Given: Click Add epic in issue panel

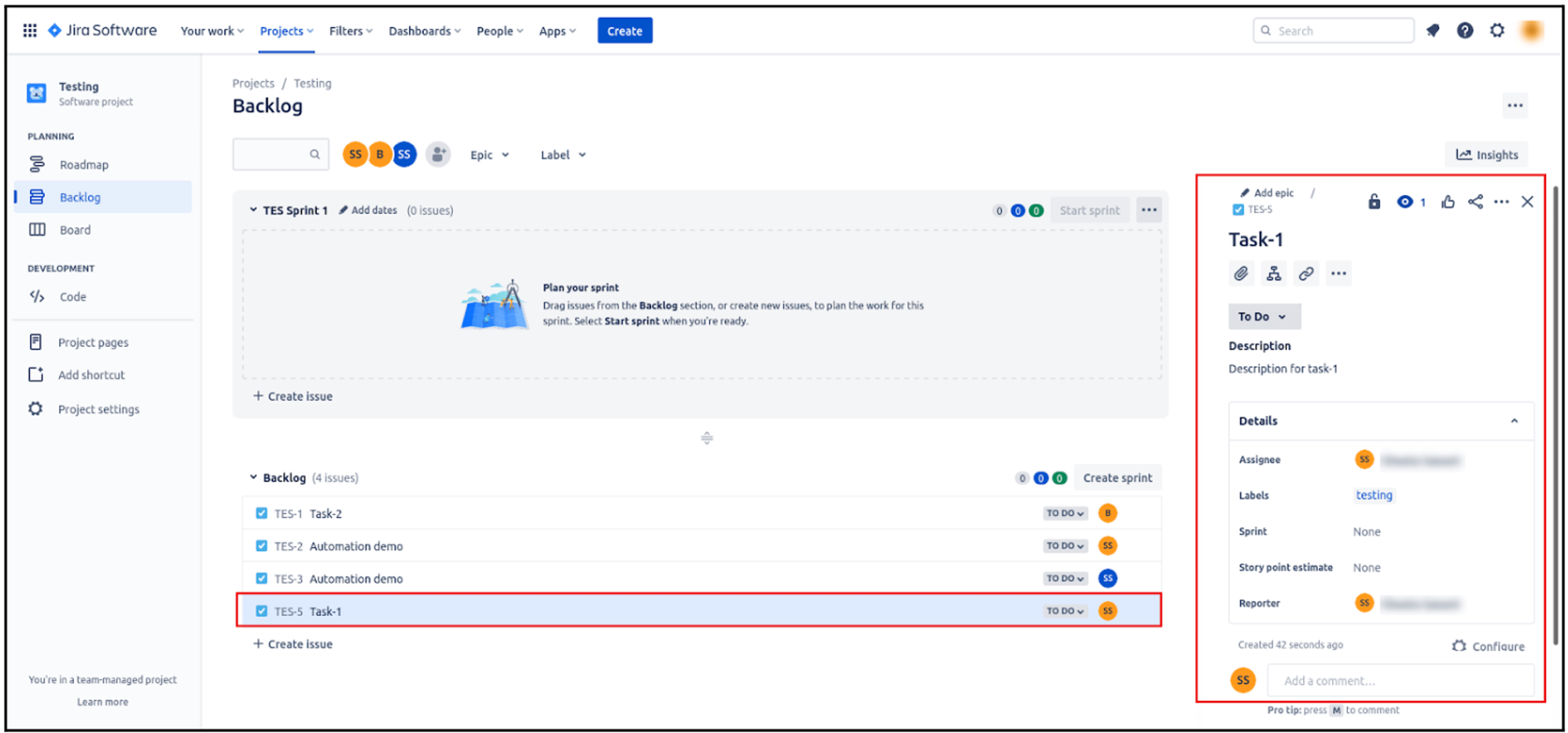Looking at the screenshot, I should 1267,192.
